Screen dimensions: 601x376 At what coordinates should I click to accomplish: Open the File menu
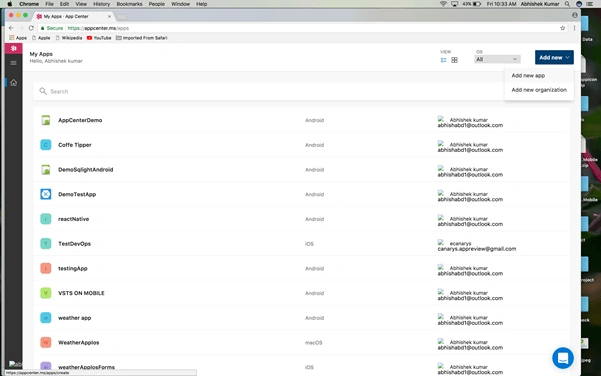49,4
